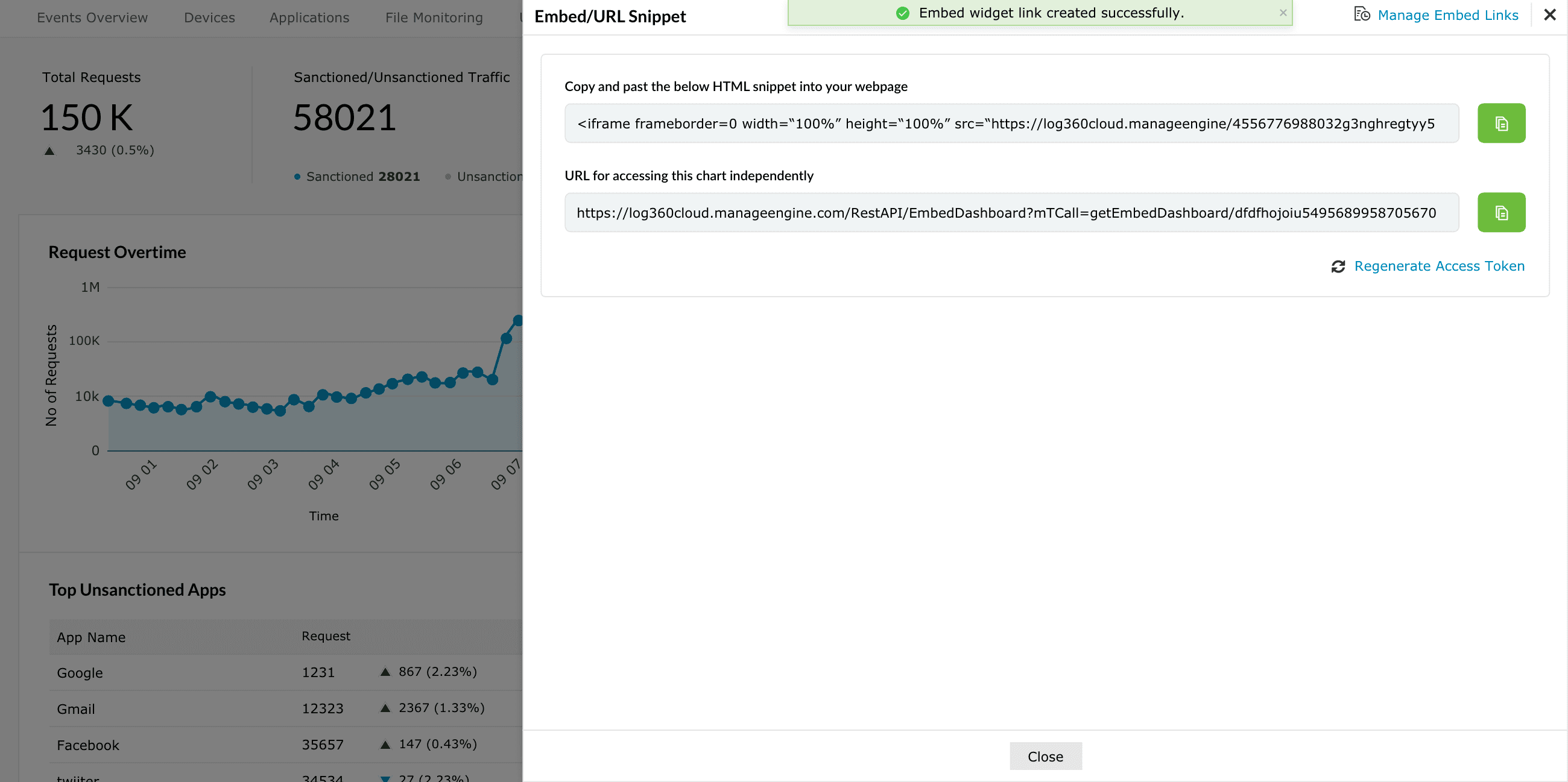Dismiss the success notification with its × icon
This screenshot has width=1568, height=782.
coord(1281,12)
